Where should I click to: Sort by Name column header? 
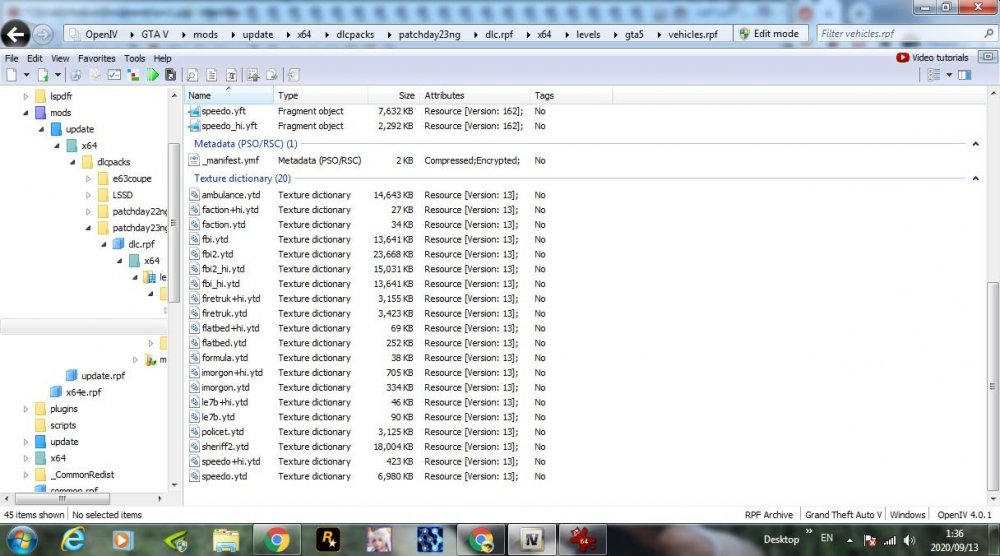[x=229, y=96]
